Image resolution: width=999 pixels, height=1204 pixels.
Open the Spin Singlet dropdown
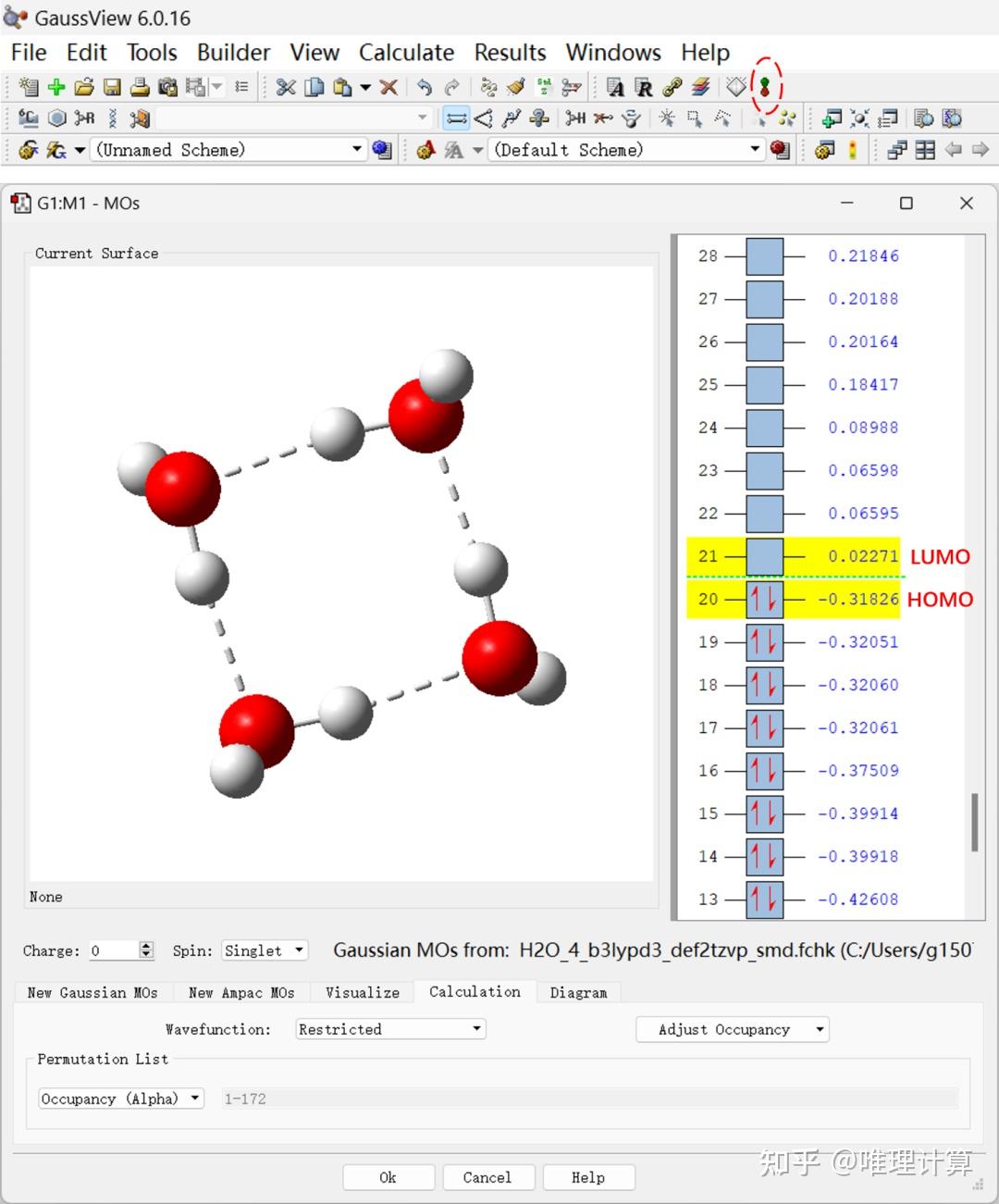pyautogui.click(x=265, y=950)
